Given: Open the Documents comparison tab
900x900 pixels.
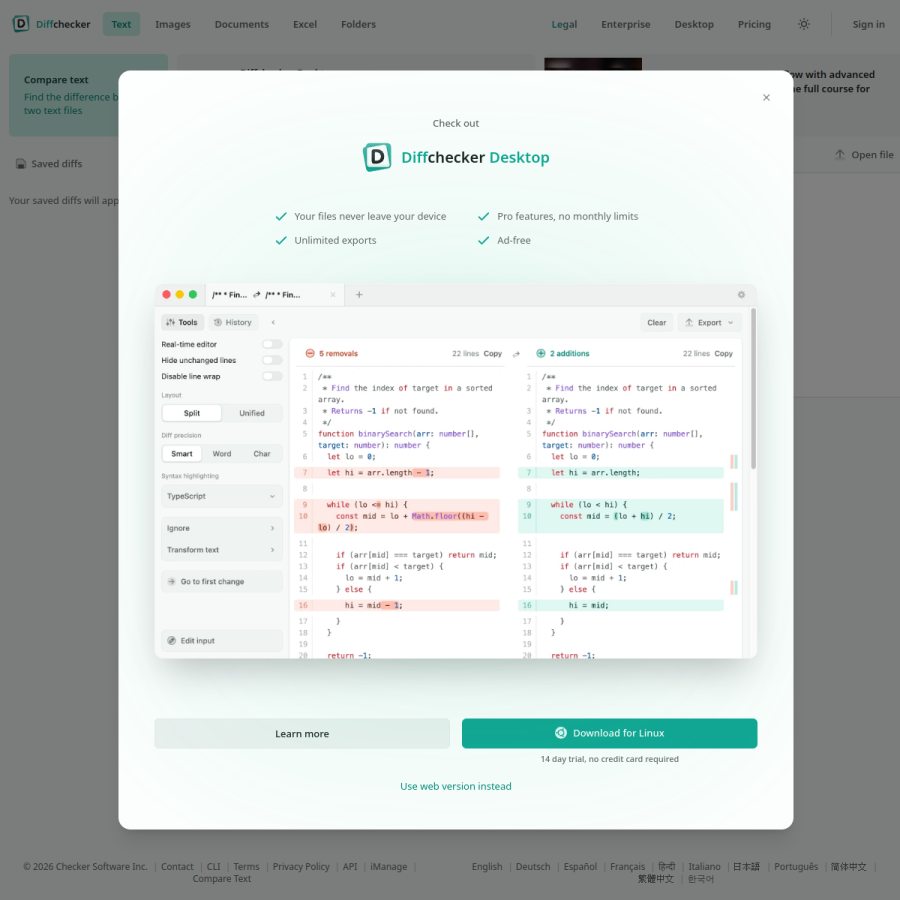Looking at the screenshot, I should pyautogui.click(x=242, y=24).
